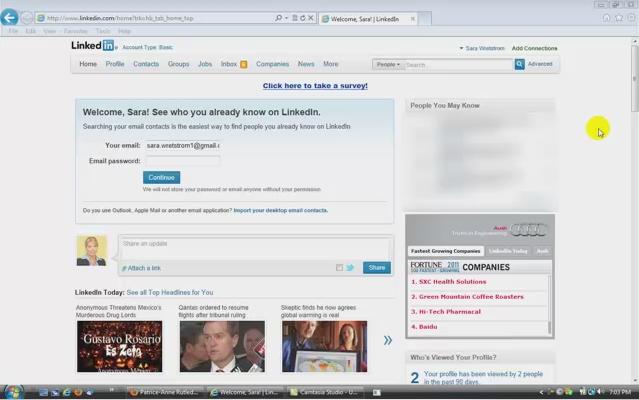Click the Qantas flights news thumbnail
The width and height of the screenshot is (639, 400).
tap(222, 346)
